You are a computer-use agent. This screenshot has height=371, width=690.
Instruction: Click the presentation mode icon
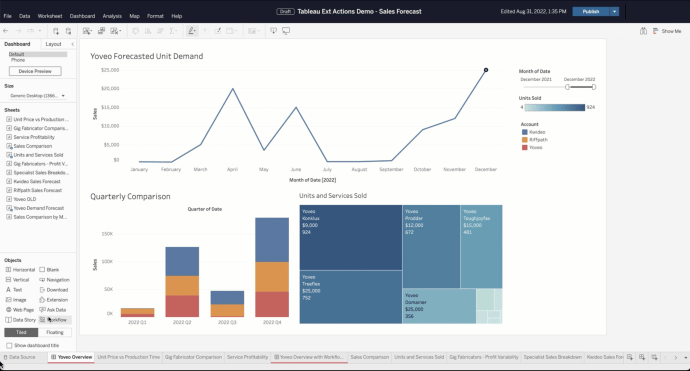[x=286, y=31]
